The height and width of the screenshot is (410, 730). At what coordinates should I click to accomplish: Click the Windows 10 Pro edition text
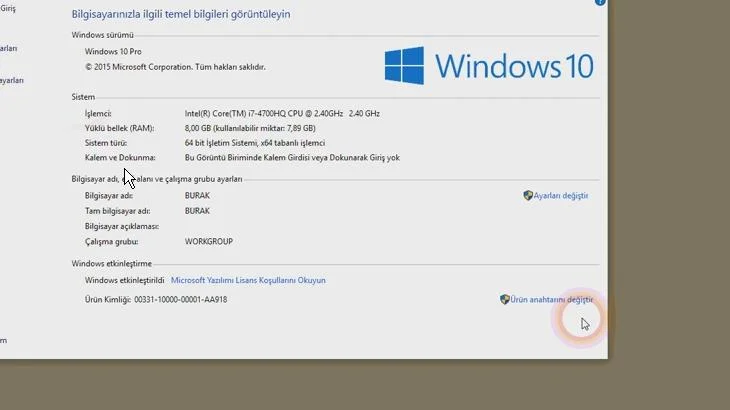(x=113, y=51)
